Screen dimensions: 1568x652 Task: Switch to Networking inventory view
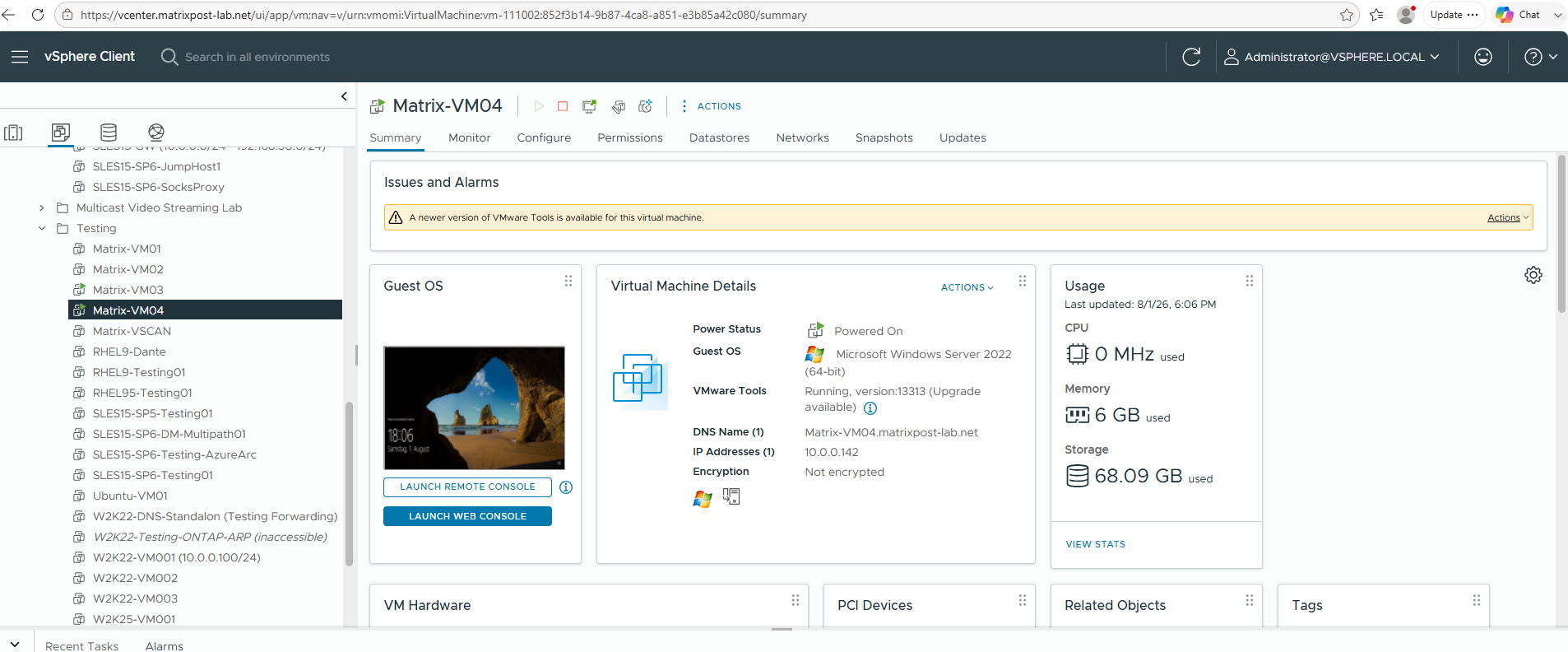click(x=156, y=132)
